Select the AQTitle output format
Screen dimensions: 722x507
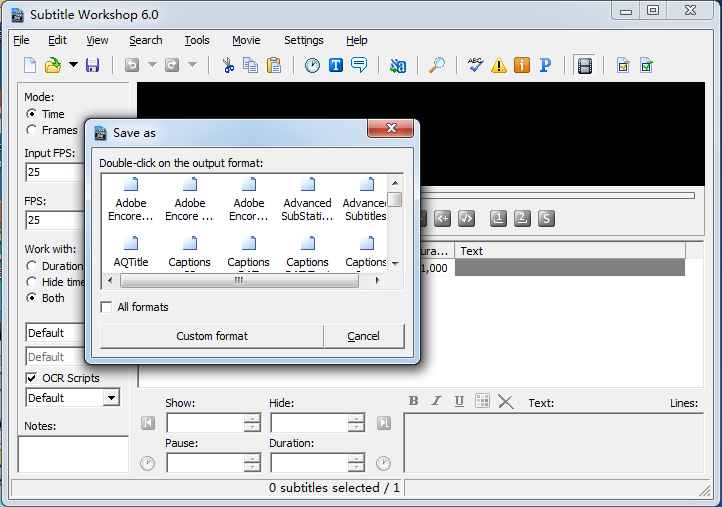pyautogui.click(x=131, y=250)
